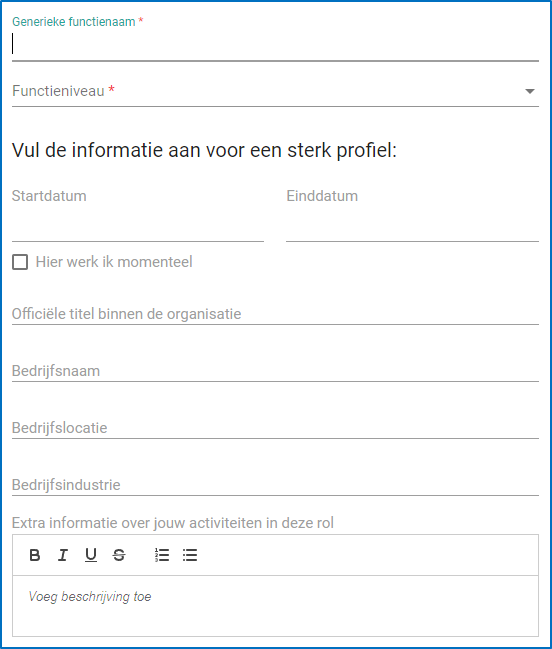Select the Bedrijfsnaam input field

275,371
